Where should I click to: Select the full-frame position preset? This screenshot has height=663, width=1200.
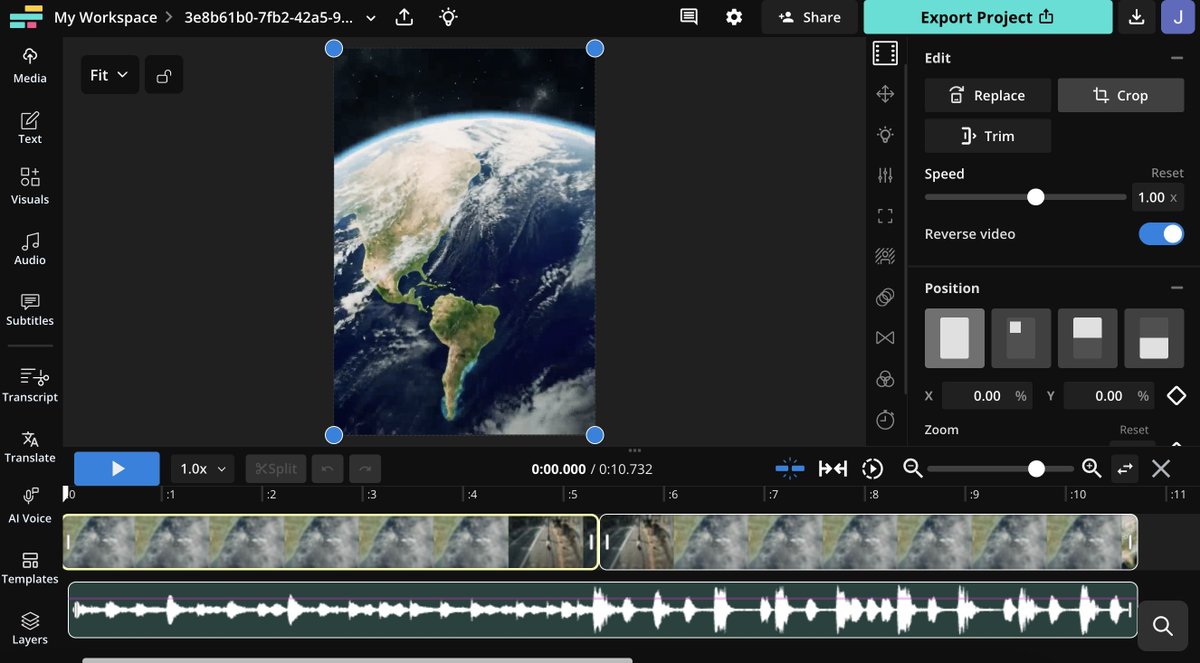pyautogui.click(x=955, y=338)
